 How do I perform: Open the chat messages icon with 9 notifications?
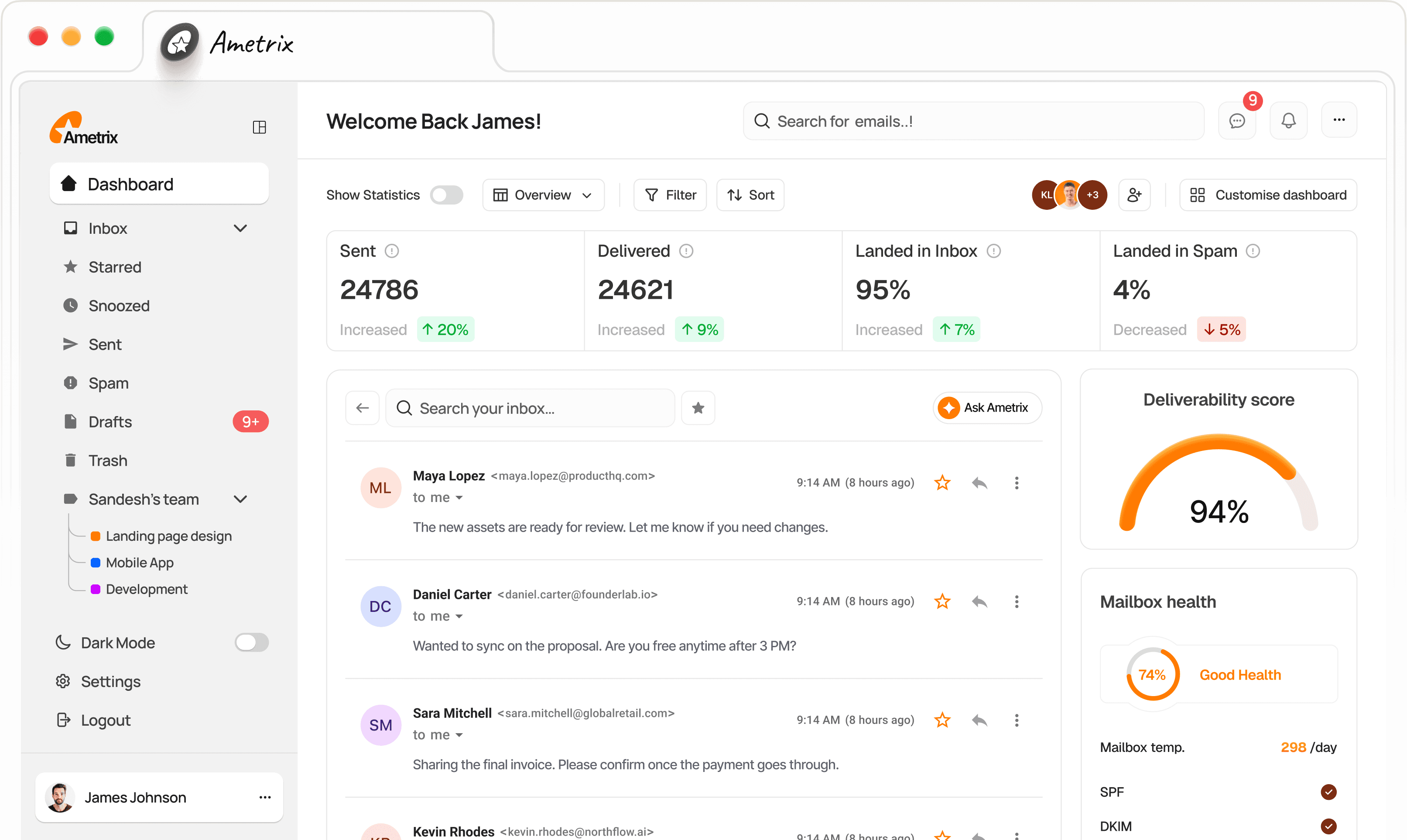tap(1237, 120)
